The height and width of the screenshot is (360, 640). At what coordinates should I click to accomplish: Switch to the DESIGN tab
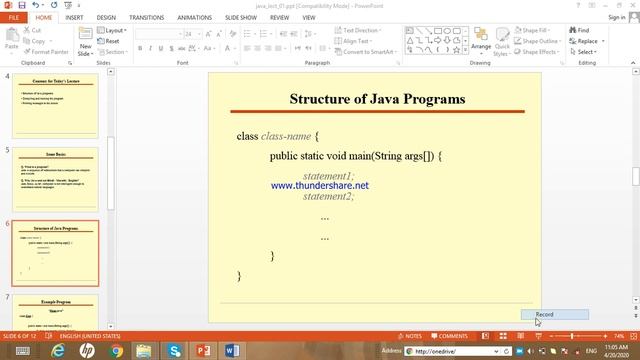click(106, 18)
